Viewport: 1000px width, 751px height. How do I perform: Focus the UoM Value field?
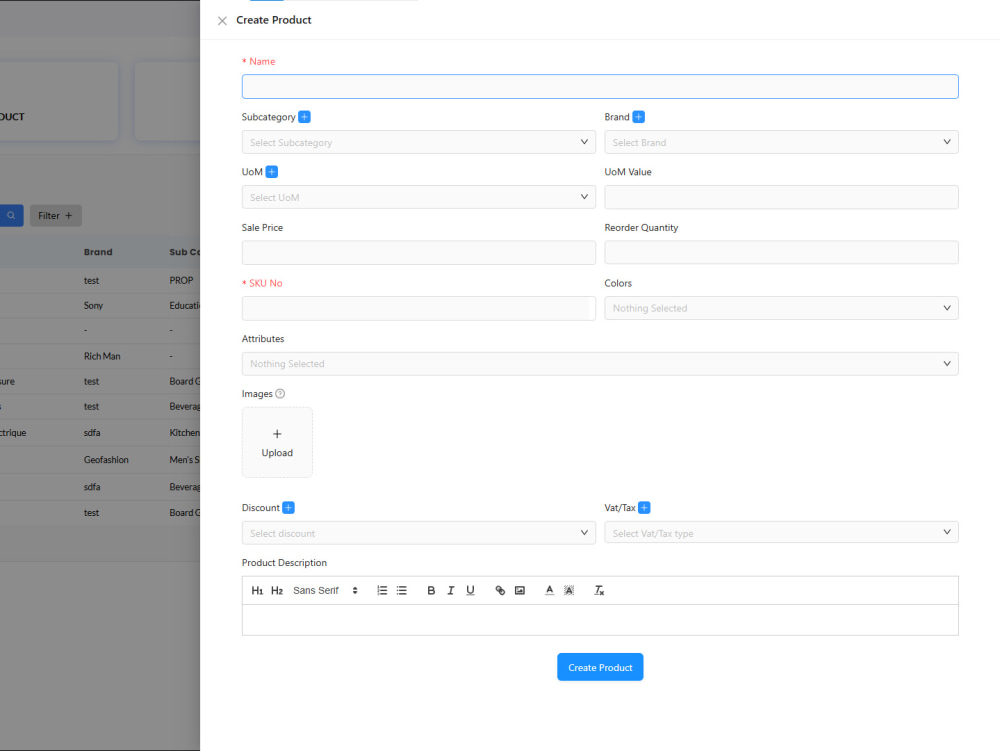click(781, 197)
